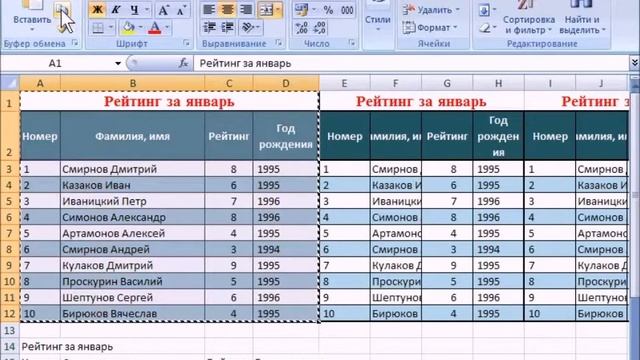Select row 5 header
The height and width of the screenshot is (360, 640).
point(10,201)
